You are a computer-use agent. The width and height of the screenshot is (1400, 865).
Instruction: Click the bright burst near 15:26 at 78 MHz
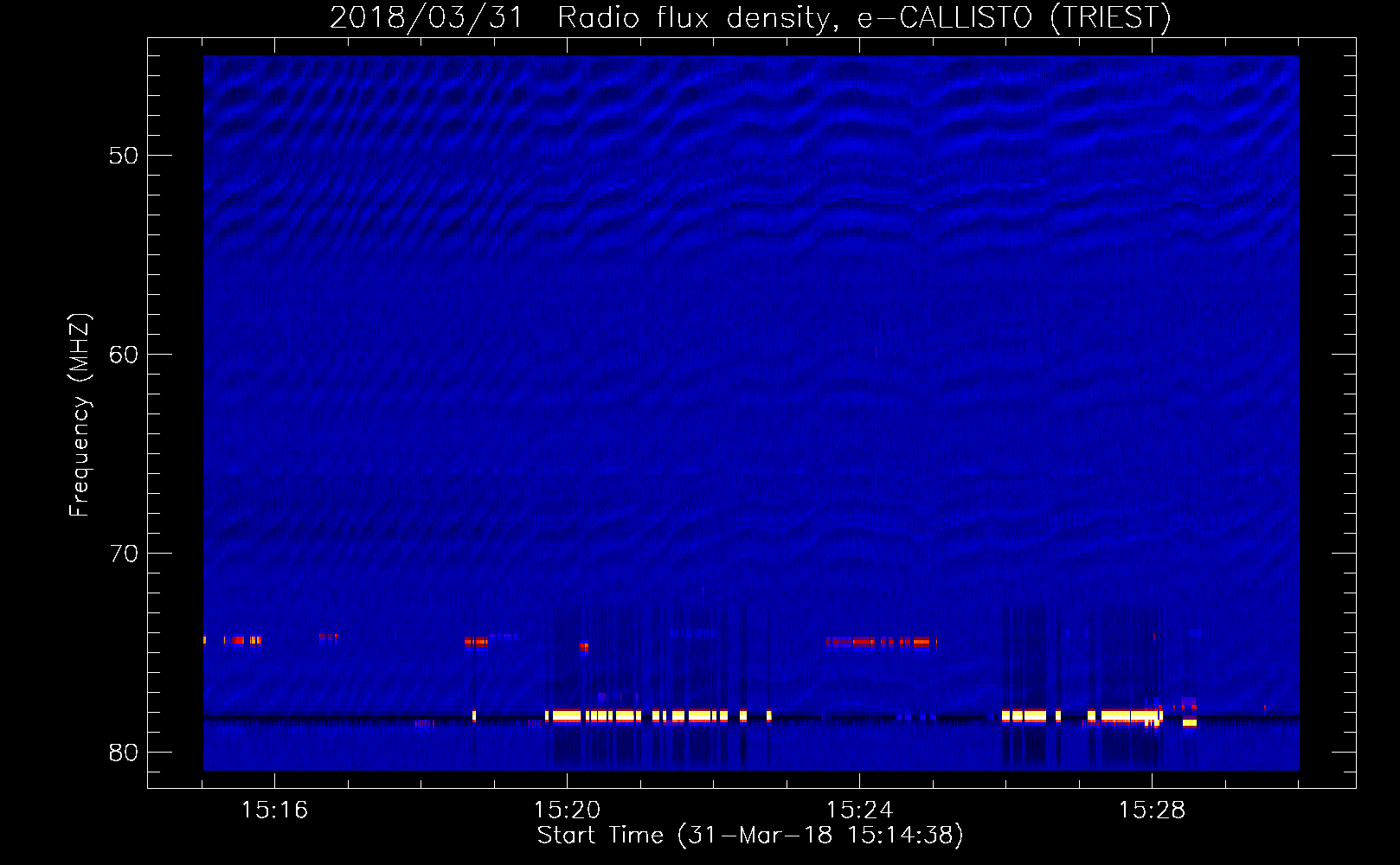(x=1024, y=716)
